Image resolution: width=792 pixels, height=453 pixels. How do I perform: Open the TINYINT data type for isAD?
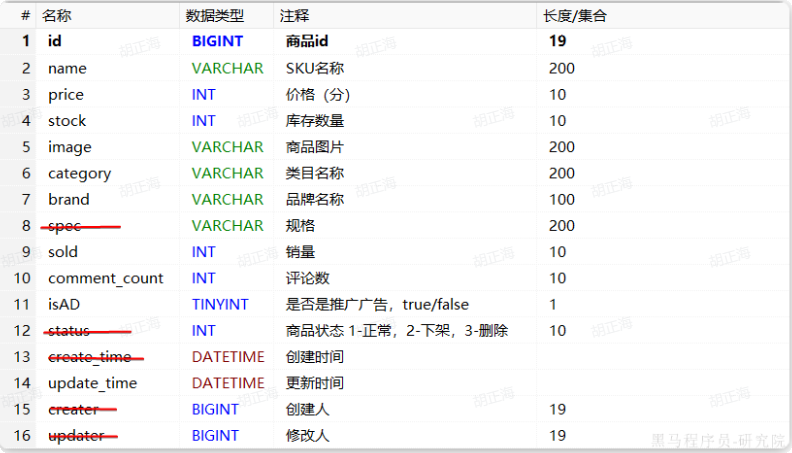(220, 304)
